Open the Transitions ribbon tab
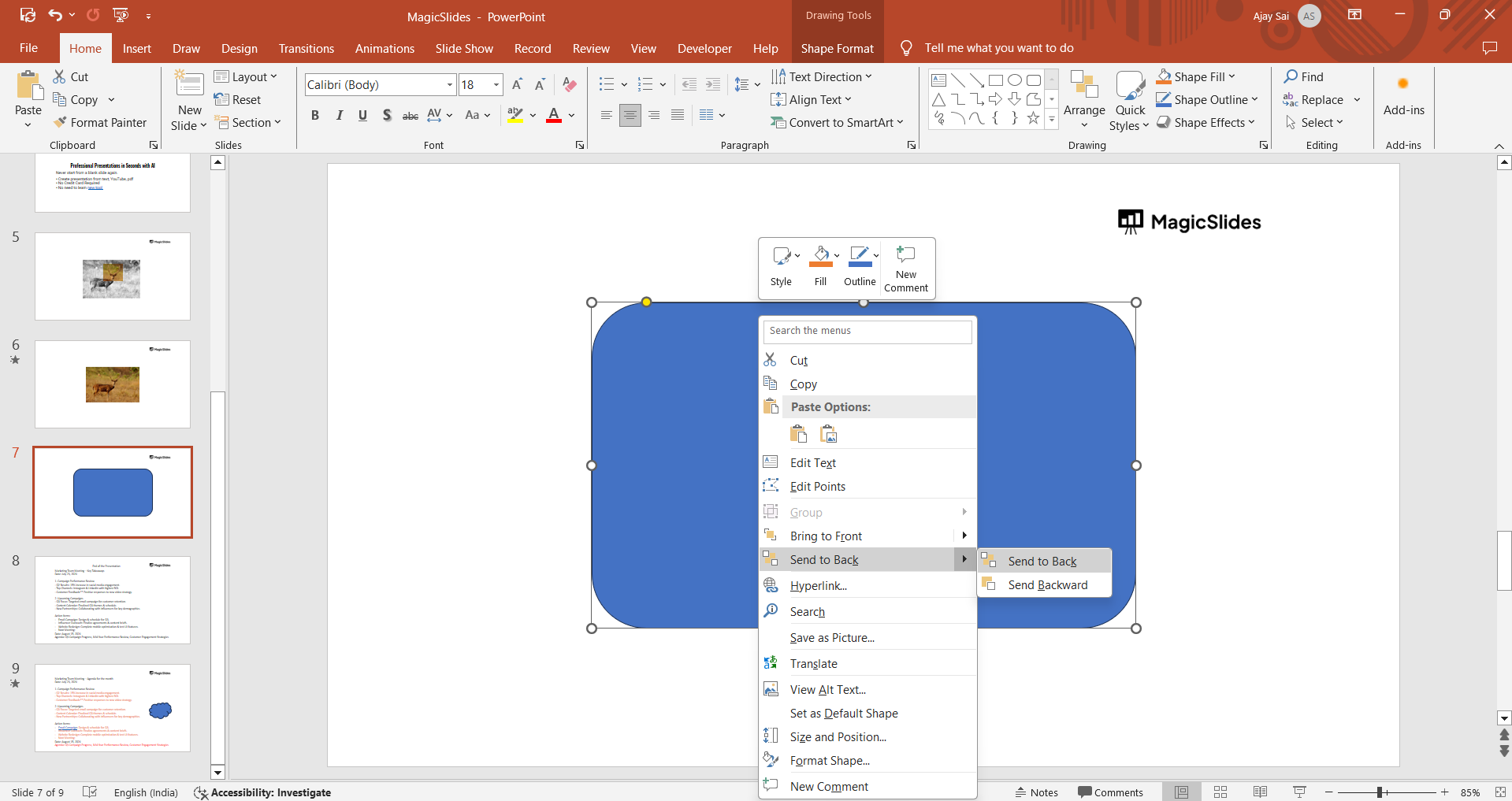 [x=306, y=48]
